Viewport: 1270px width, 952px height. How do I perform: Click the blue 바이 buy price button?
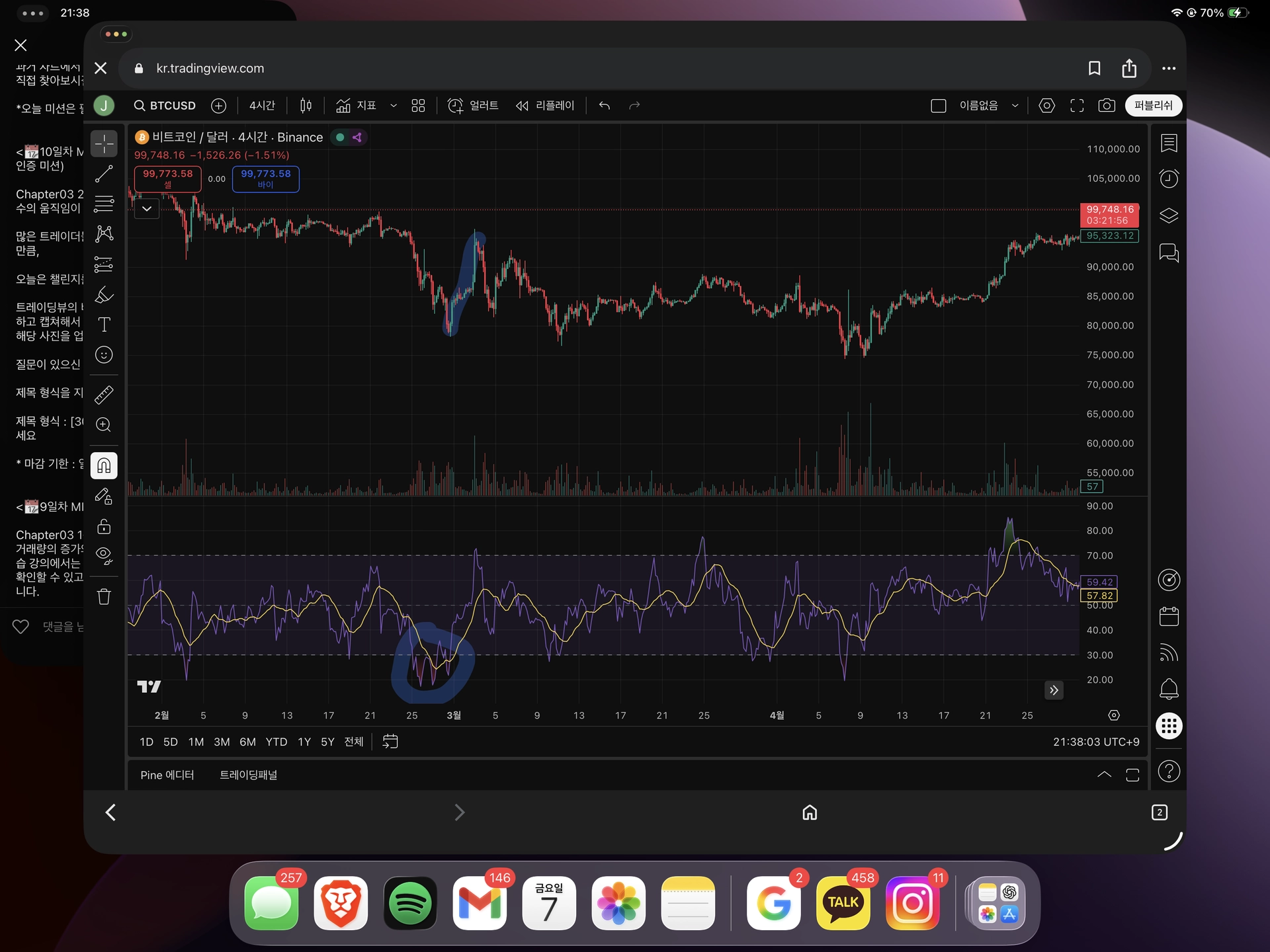(x=265, y=178)
